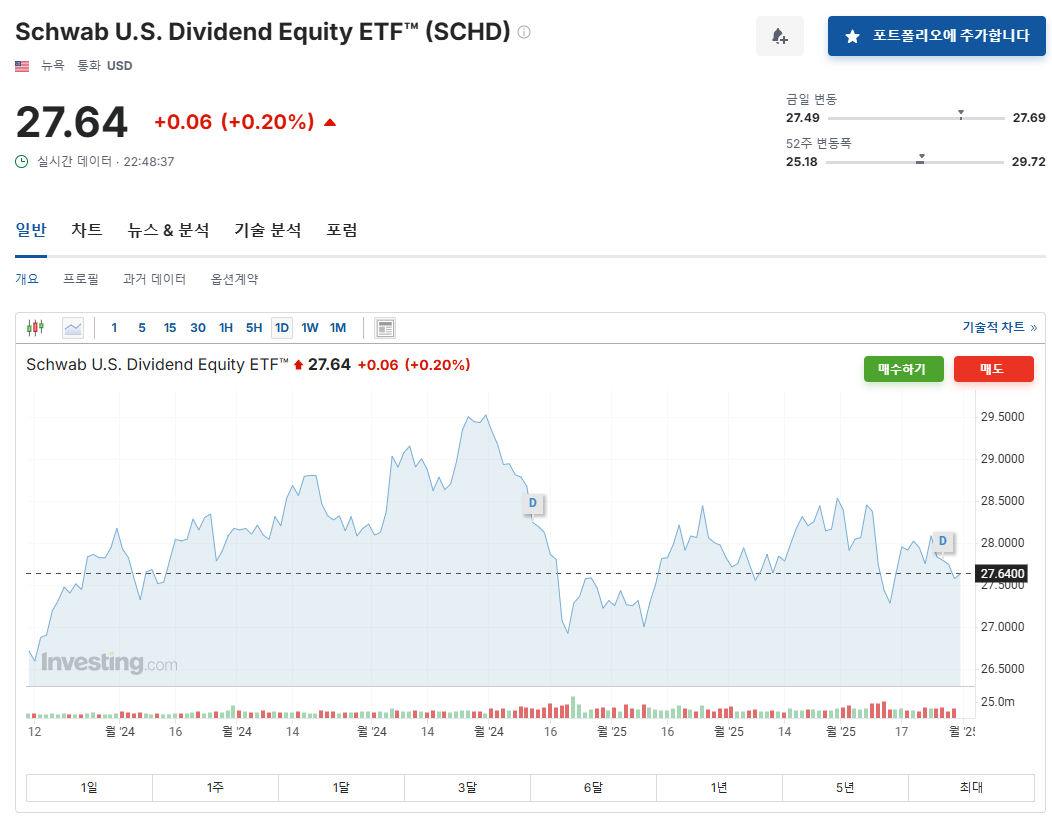
Task: Open the 과거 데이터 sub-tab
Action: (x=154, y=278)
